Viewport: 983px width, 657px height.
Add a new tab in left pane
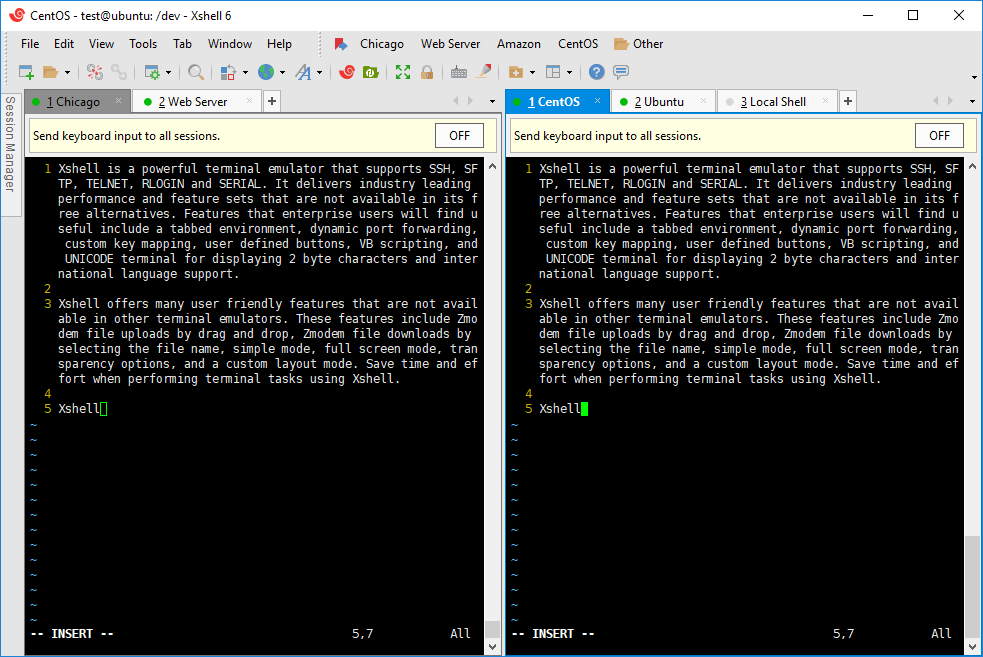[x=272, y=101]
